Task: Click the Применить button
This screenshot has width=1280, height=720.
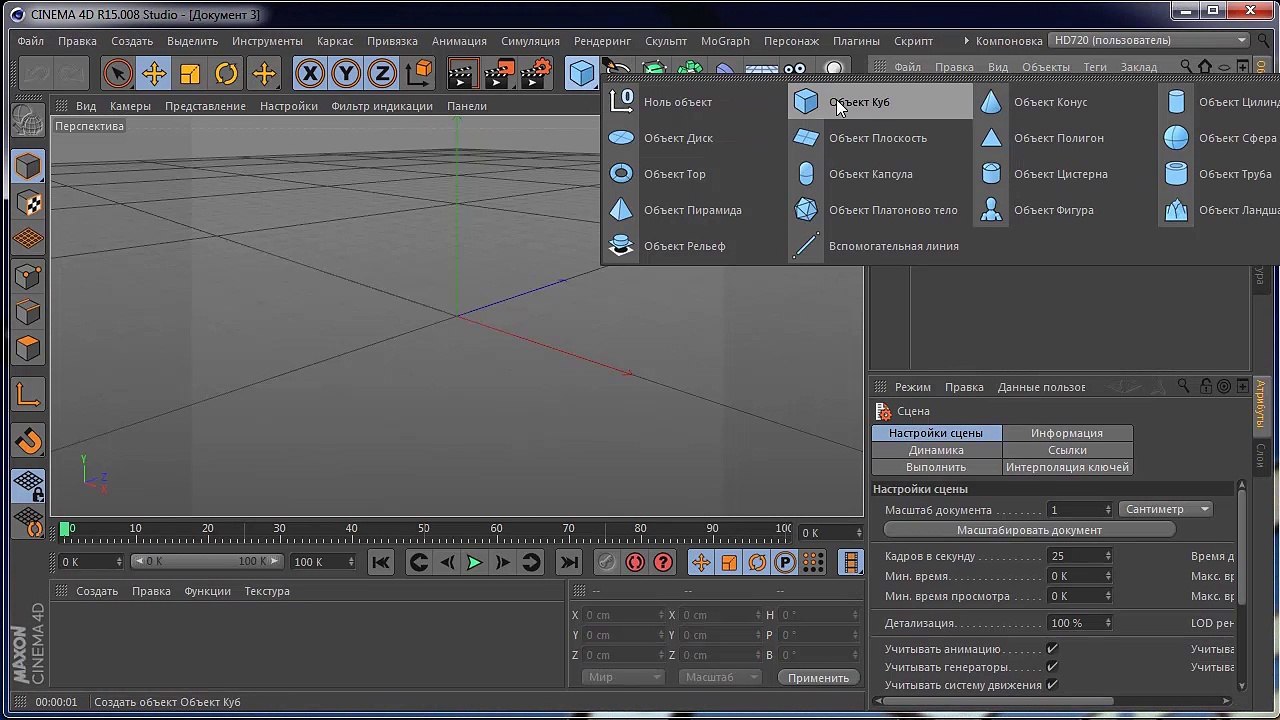Action: pos(818,678)
